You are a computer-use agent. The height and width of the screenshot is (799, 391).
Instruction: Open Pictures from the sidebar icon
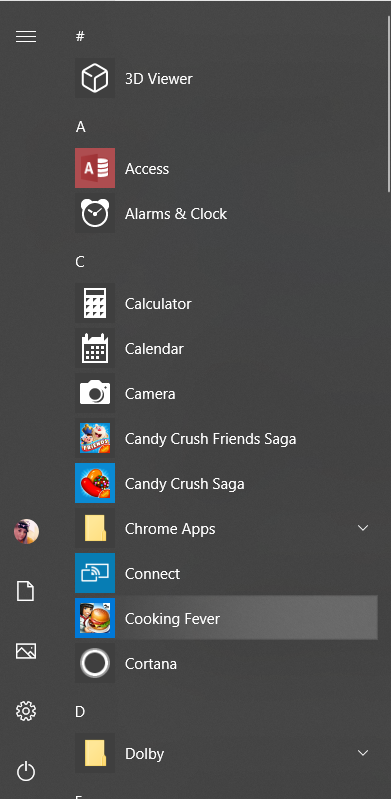point(26,651)
